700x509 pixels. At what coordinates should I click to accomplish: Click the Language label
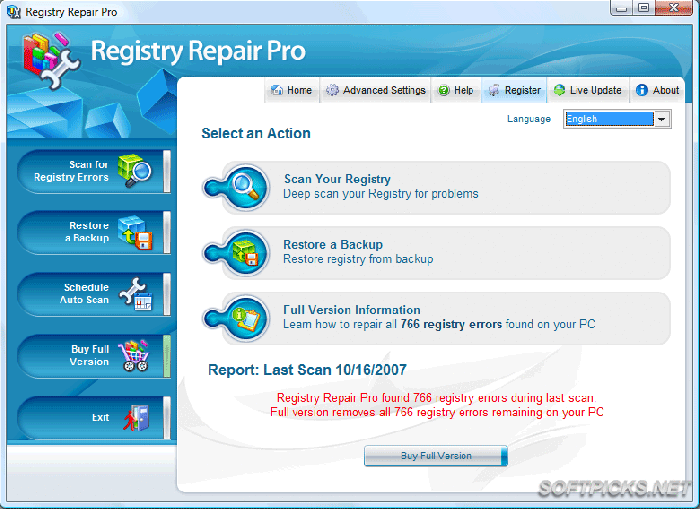coord(529,119)
